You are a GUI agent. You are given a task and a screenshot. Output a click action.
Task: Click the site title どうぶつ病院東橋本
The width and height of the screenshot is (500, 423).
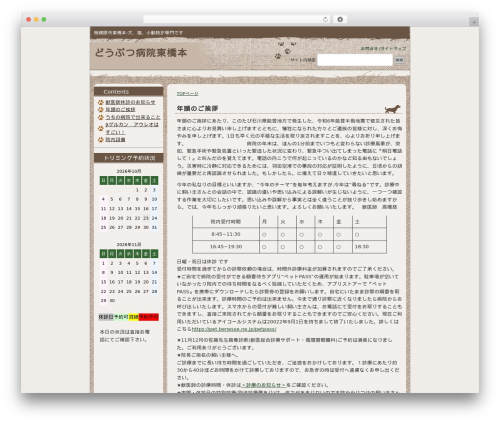click(x=141, y=53)
